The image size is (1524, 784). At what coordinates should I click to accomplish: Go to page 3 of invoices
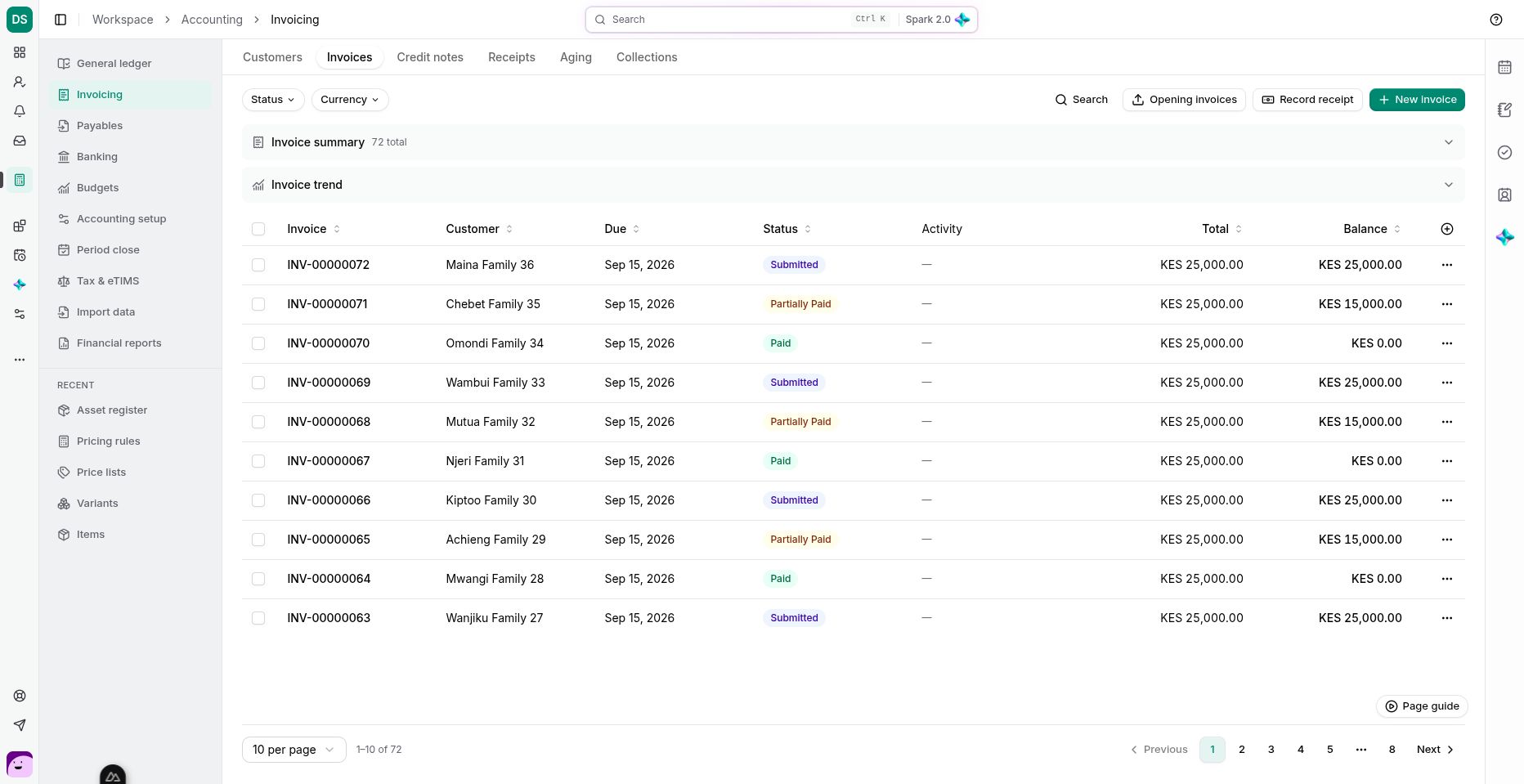(x=1271, y=750)
